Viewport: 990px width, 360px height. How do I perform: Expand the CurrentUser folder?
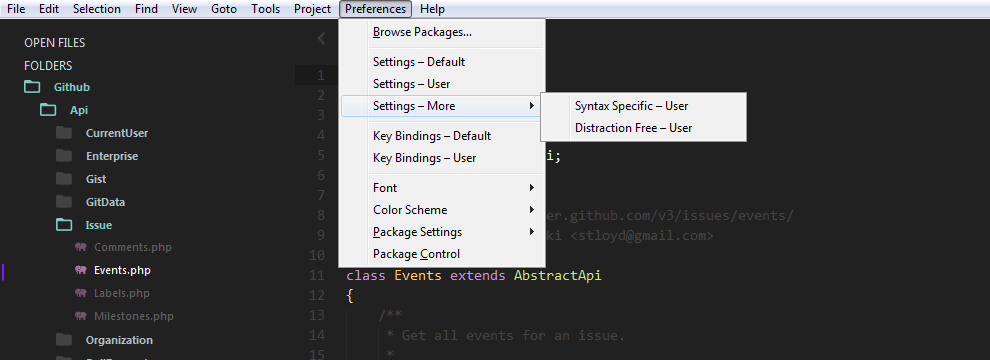click(x=117, y=133)
